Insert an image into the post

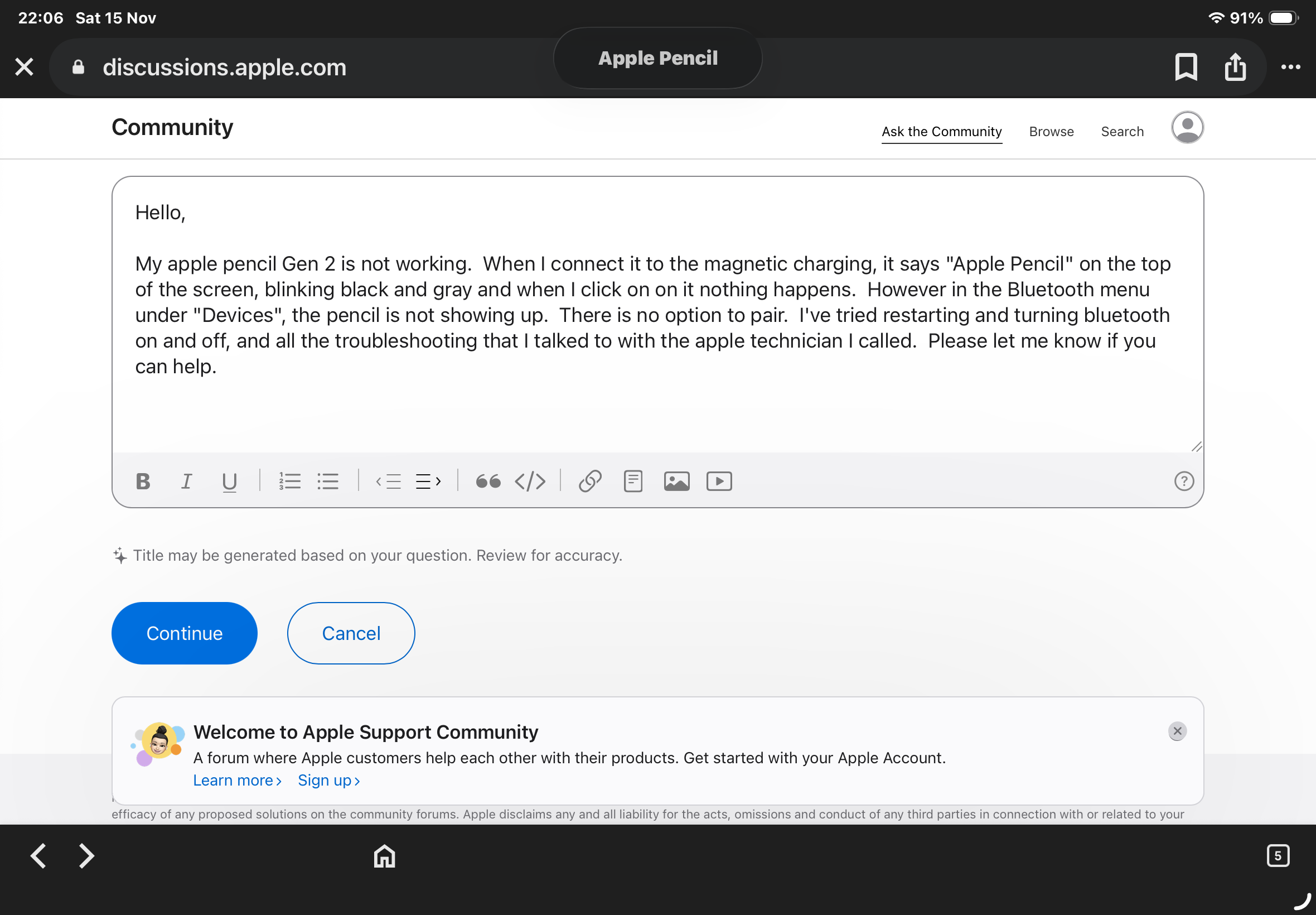click(x=676, y=481)
